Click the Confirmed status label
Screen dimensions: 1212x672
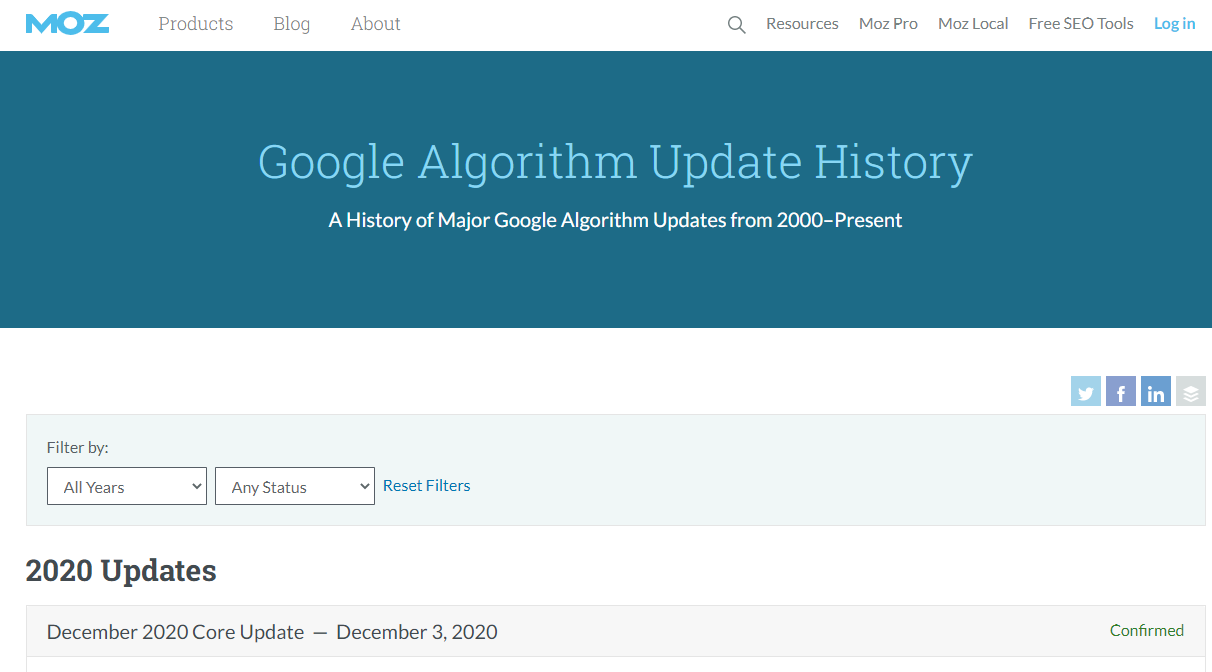[x=1147, y=631]
